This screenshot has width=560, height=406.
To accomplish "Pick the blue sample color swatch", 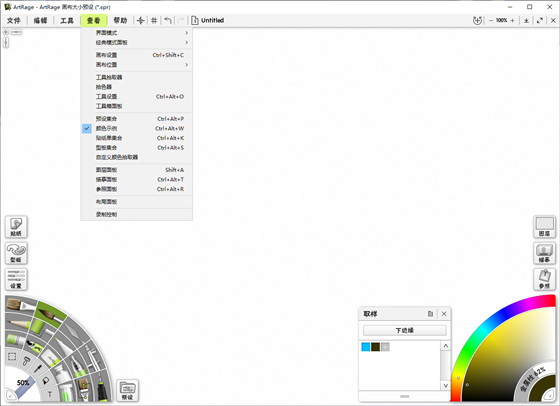I will point(366,347).
